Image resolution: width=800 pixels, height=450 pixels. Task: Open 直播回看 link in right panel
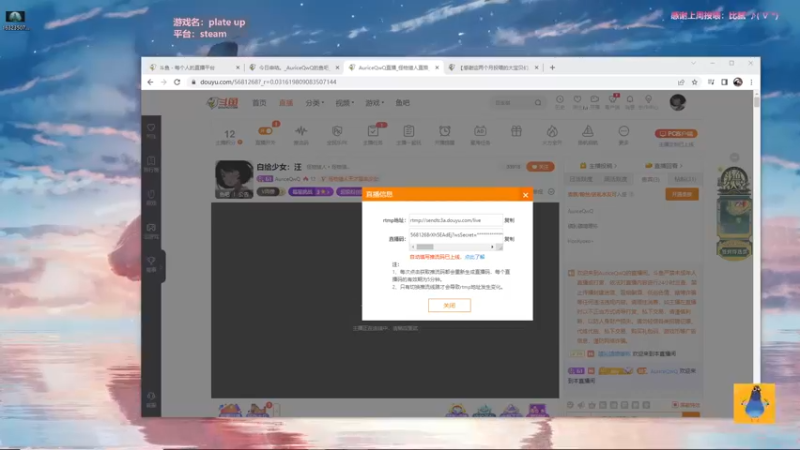(664, 166)
